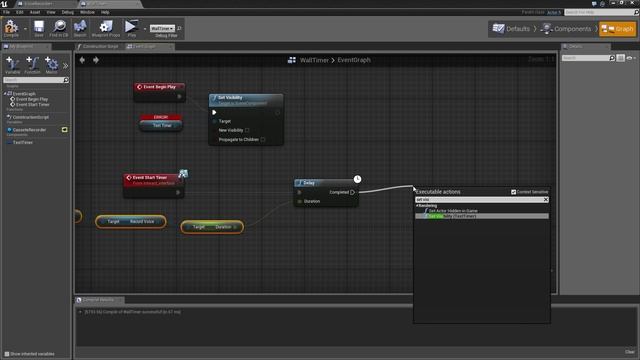Select the Target Record Voice node
Image resolution: width=640 pixels, height=360 pixels.
coord(131,222)
